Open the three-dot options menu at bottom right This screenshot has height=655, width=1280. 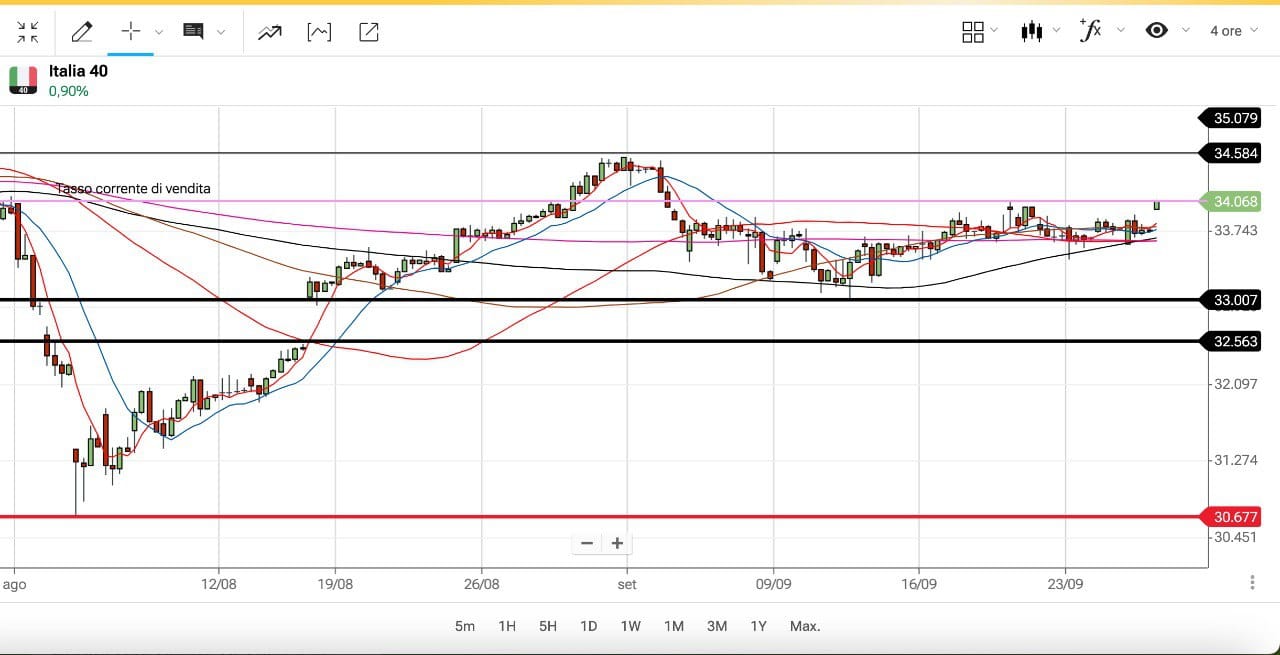pyautogui.click(x=1252, y=582)
